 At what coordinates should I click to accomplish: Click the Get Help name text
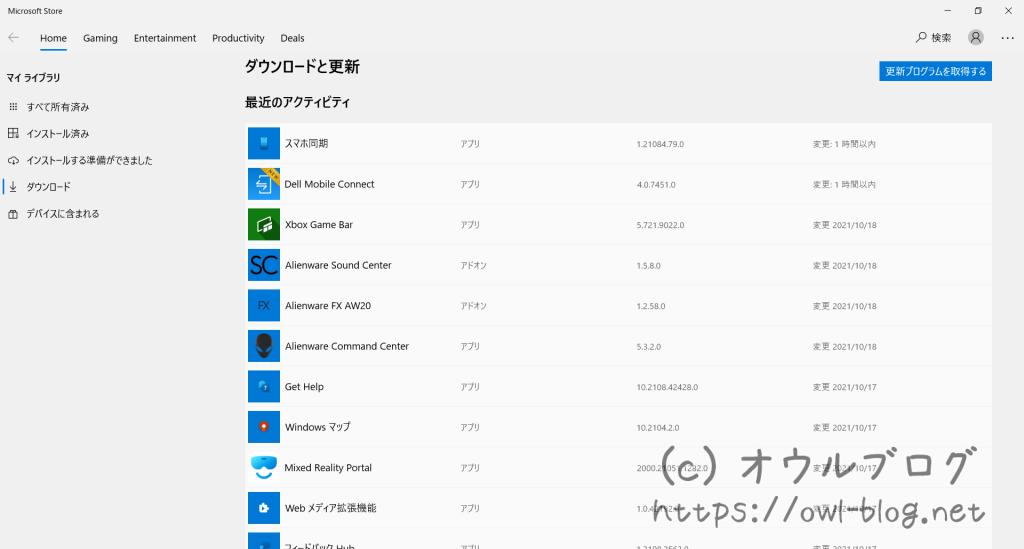tap(304, 386)
